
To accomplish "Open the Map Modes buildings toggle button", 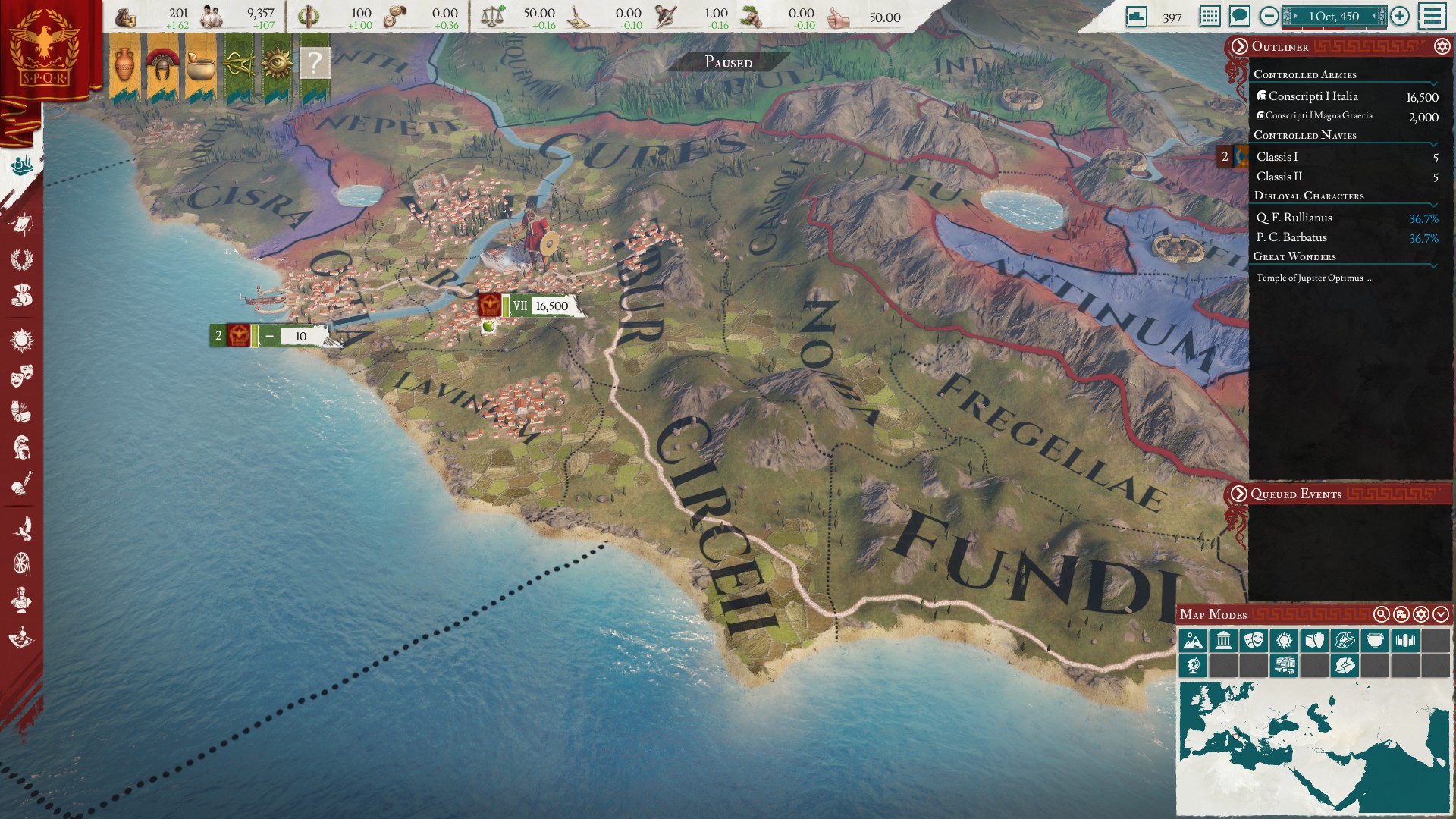I will coord(1401,614).
